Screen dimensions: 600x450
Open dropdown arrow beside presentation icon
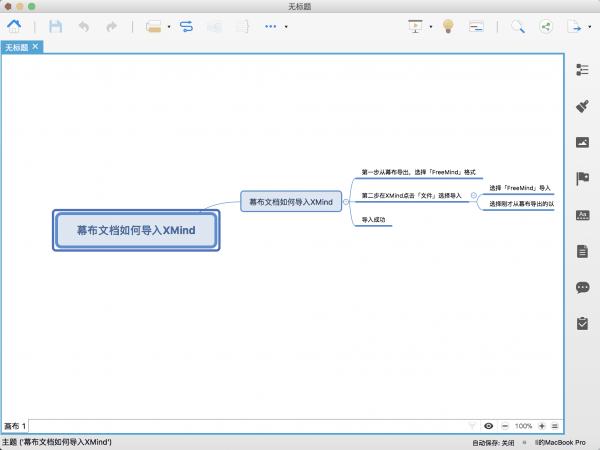(431, 27)
